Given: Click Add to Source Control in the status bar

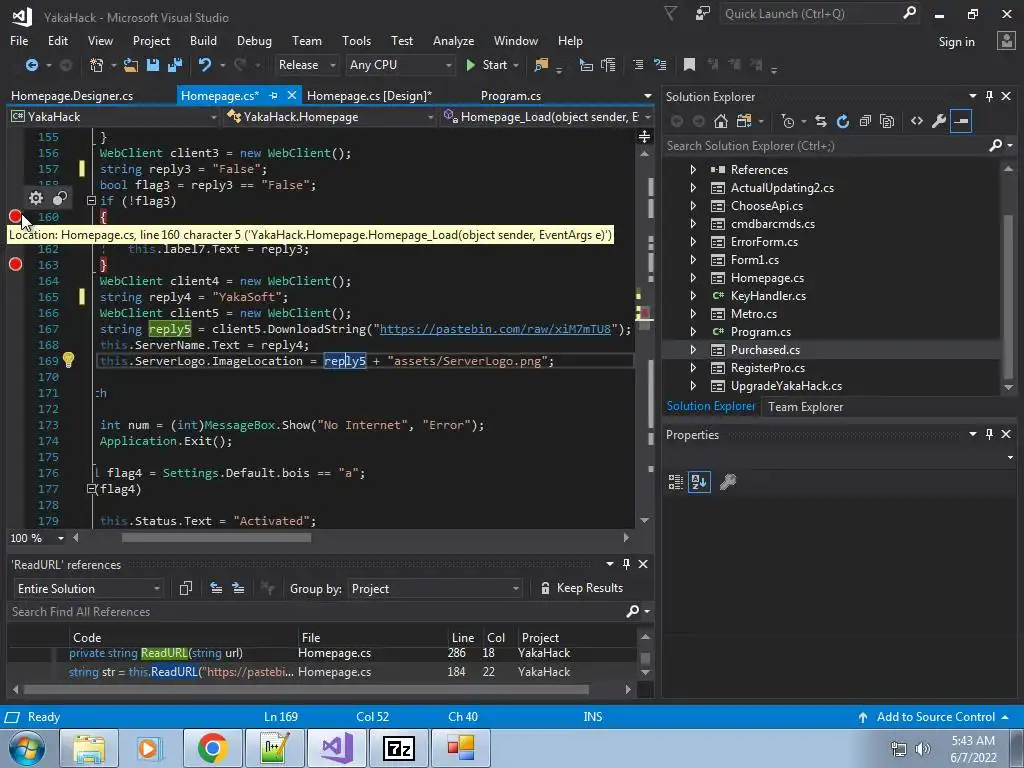Looking at the screenshot, I should tap(934, 716).
